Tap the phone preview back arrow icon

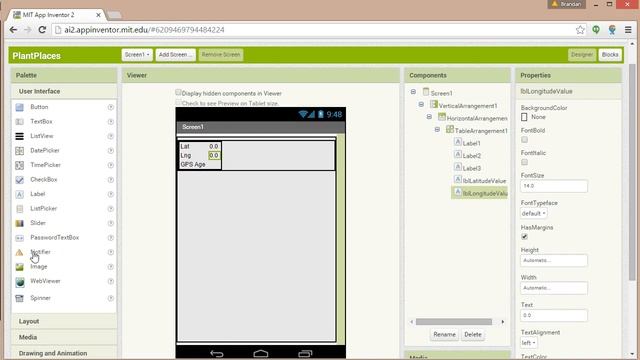pyautogui.click(x=217, y=353)
